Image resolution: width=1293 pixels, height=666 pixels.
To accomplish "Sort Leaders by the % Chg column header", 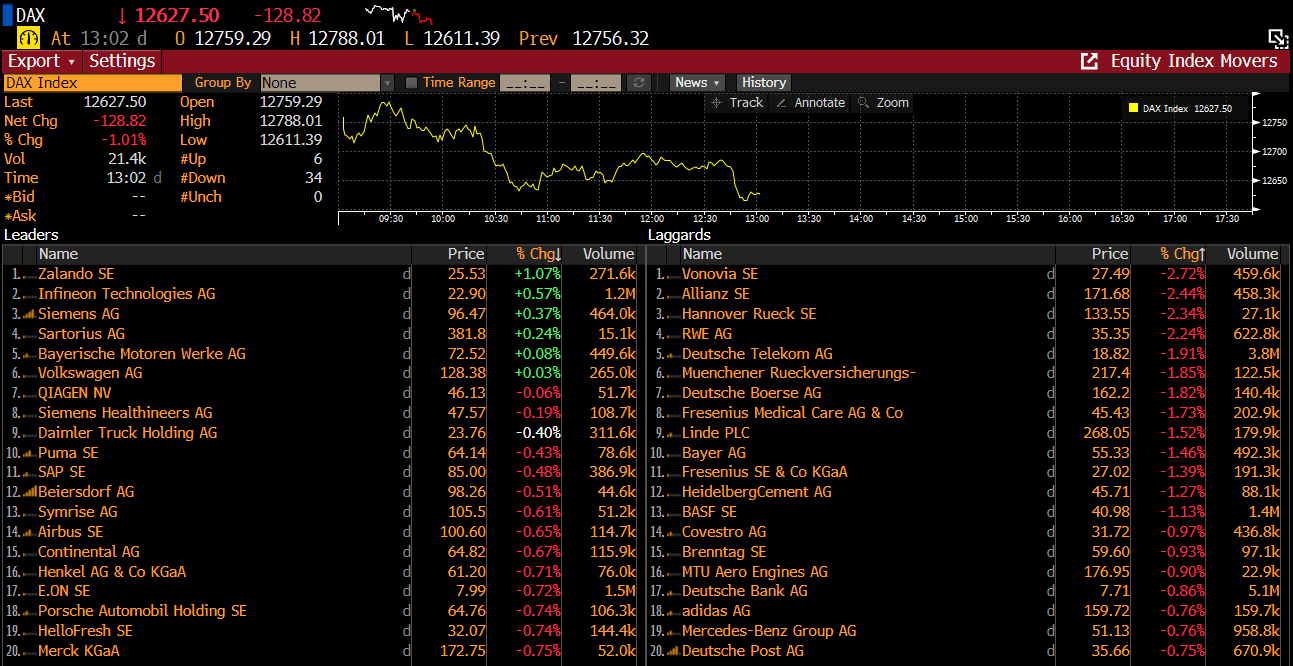I will 538,254.
